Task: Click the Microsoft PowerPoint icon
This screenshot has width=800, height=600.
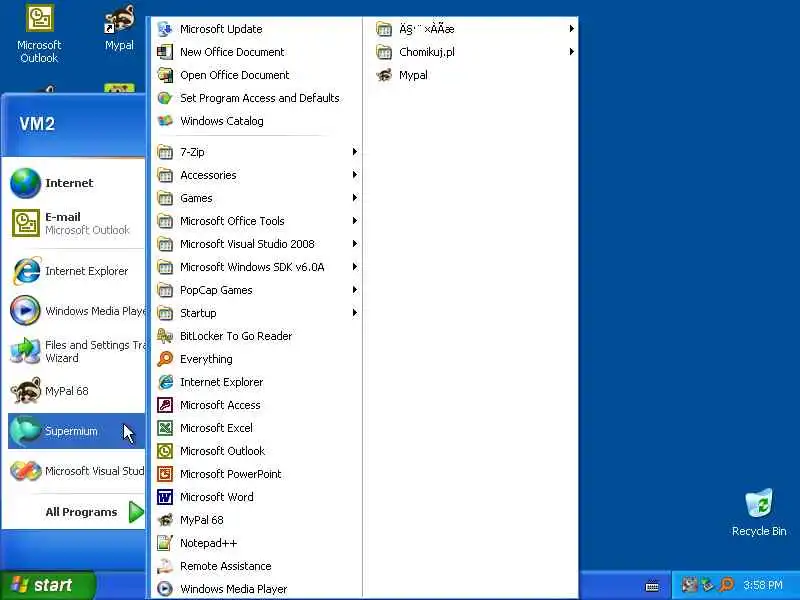Action: tap(165, 473)
